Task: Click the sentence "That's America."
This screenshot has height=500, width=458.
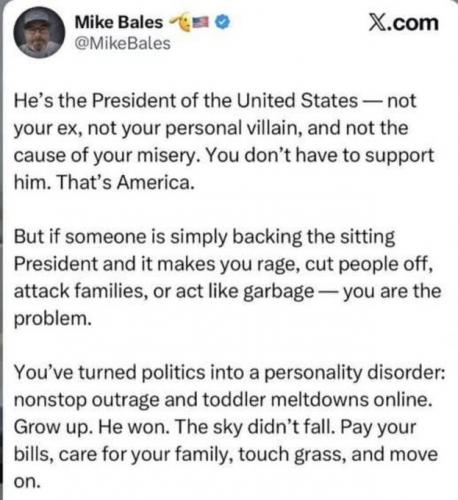Action: point(126,183)
